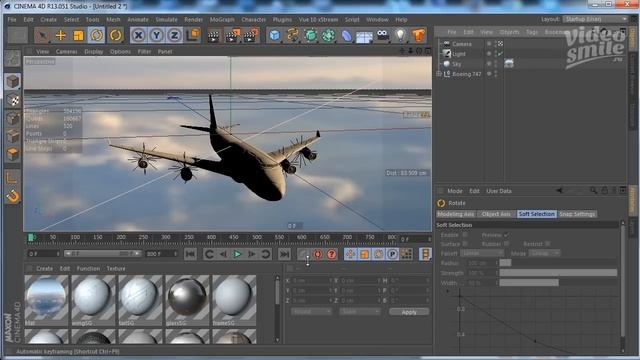The image size is (640, 360).
Task: Open the World coordinate dropdown
Action: tap(311, 311)
